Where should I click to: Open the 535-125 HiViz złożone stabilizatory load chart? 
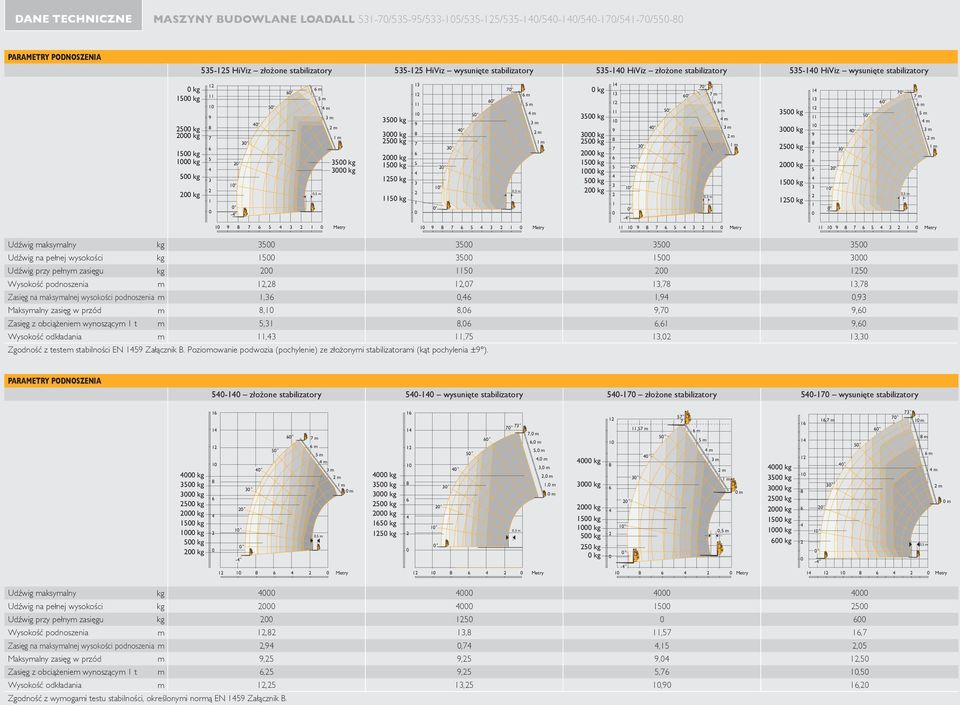tap(266, 157)
